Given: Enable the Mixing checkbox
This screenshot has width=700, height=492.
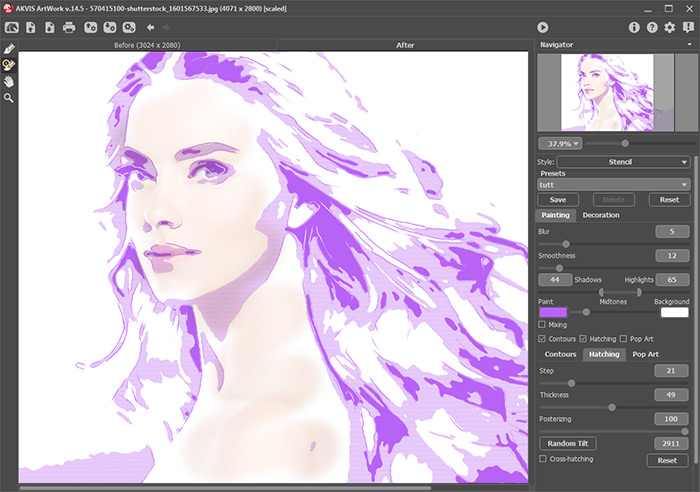Looking at the screenshot, I should click(543, 325).
